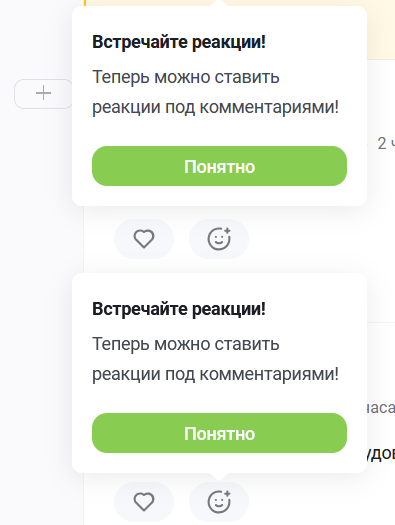Like the lower comment with the heart icon

coord(144,502)
